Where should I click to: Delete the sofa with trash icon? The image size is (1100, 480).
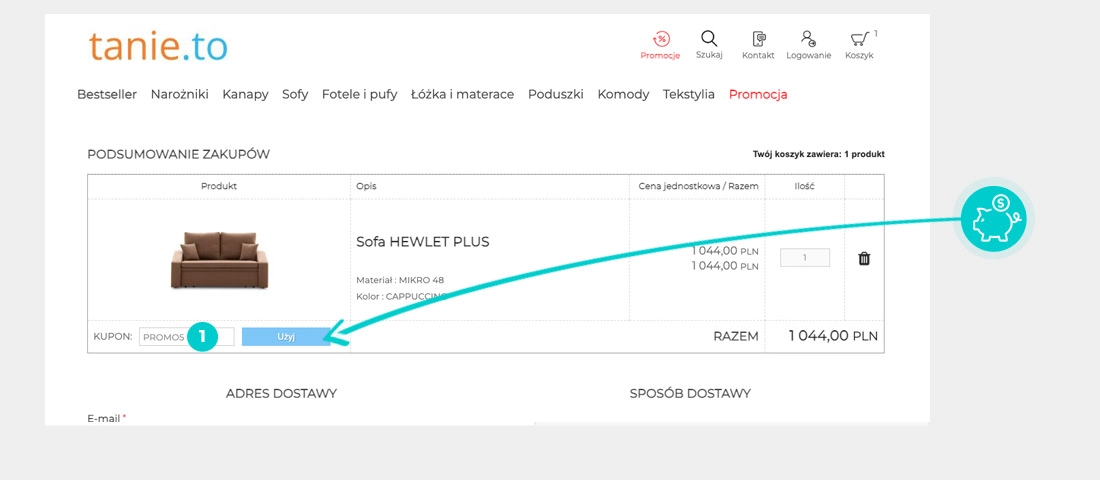(864, 258)
